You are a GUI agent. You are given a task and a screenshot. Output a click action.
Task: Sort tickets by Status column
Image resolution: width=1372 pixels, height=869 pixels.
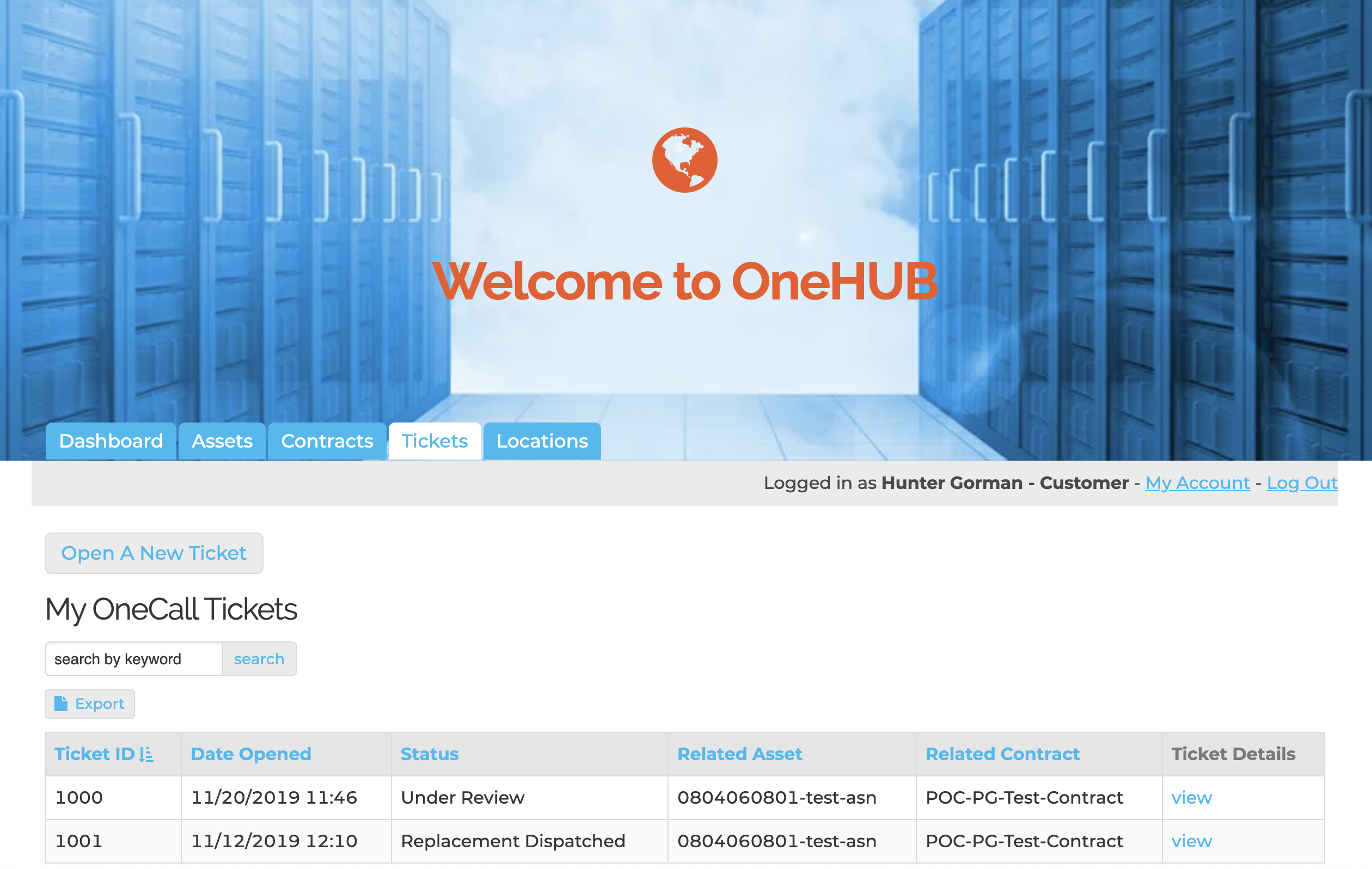(x=430, y=754)
